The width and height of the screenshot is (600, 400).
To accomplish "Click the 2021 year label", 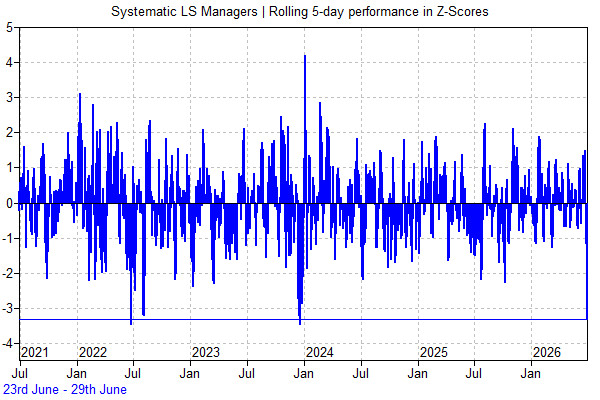I will pos(34,352).
